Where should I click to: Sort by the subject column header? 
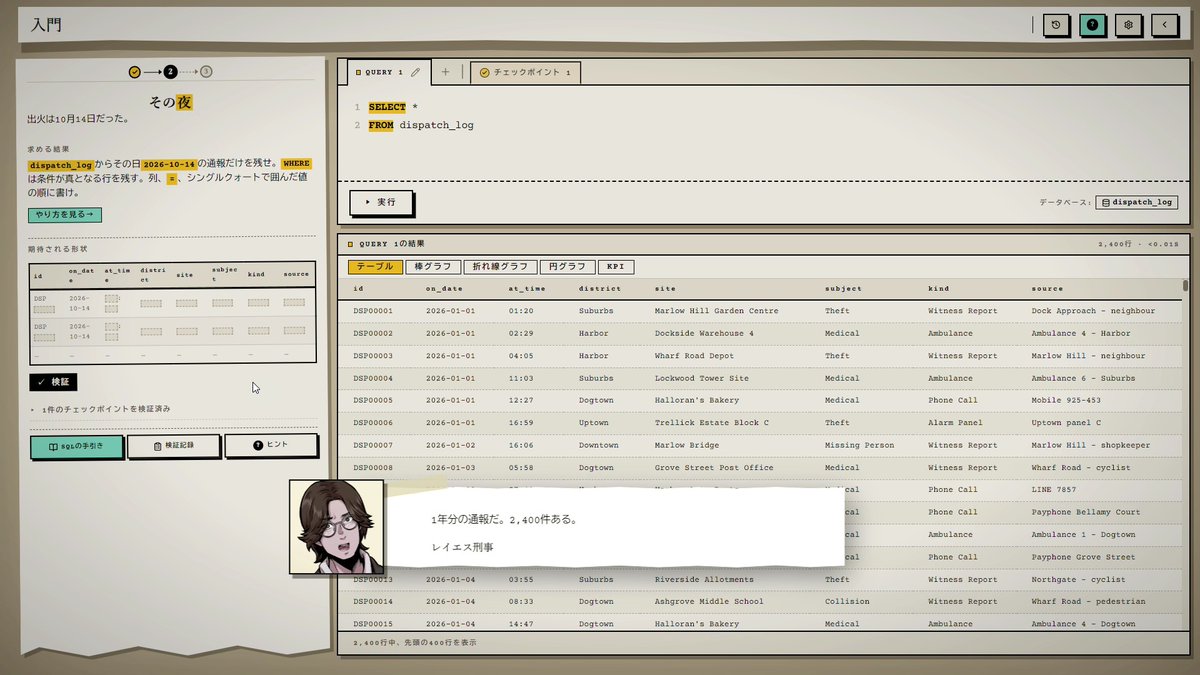[843, 288]
